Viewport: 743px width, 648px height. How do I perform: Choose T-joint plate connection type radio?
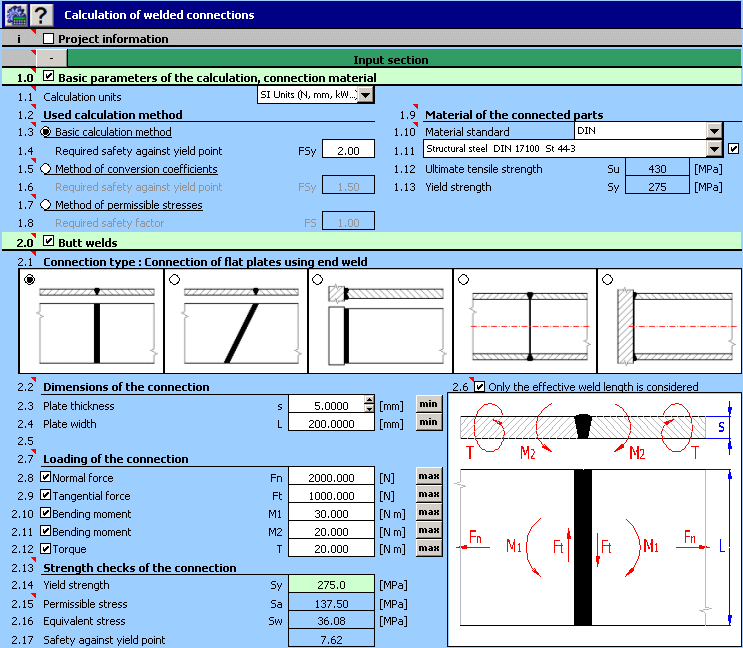(x=317, y=280)
